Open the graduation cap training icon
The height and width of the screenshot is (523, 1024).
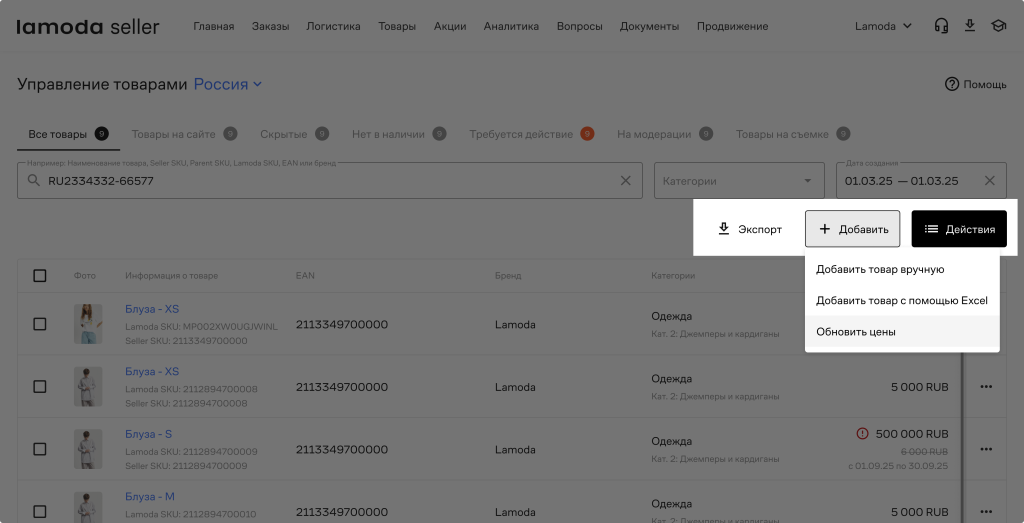(999, 26)
